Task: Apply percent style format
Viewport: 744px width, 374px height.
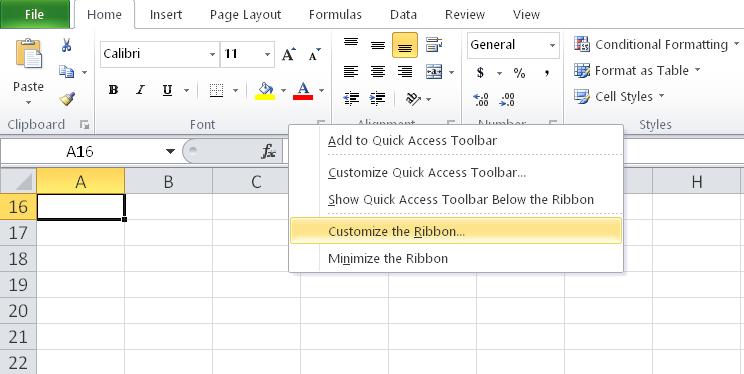Action: [x=519, y=73]
